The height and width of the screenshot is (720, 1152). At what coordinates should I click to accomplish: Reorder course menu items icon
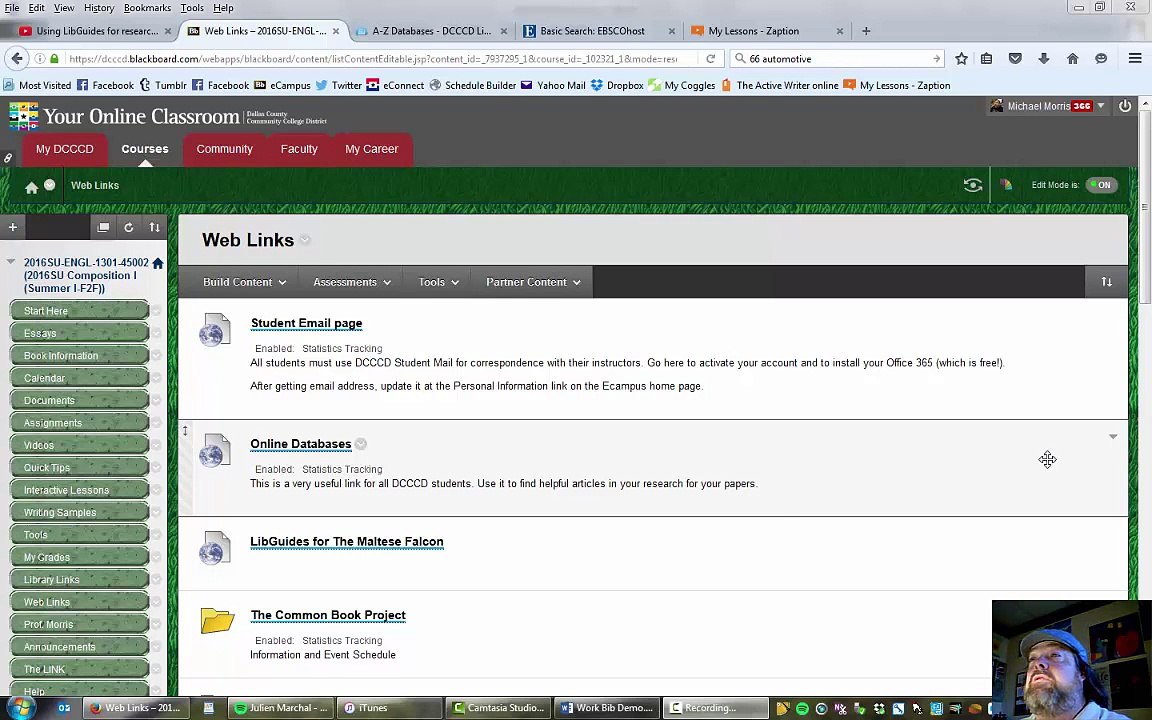click(154, 227)
